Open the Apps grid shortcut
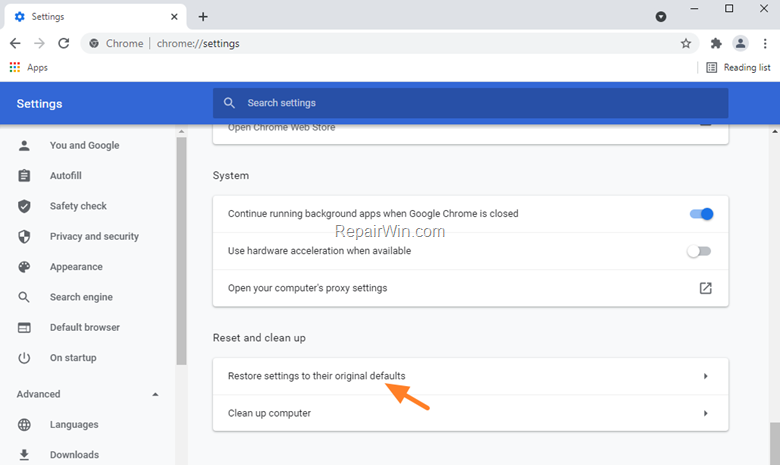 tap(28, 67)
